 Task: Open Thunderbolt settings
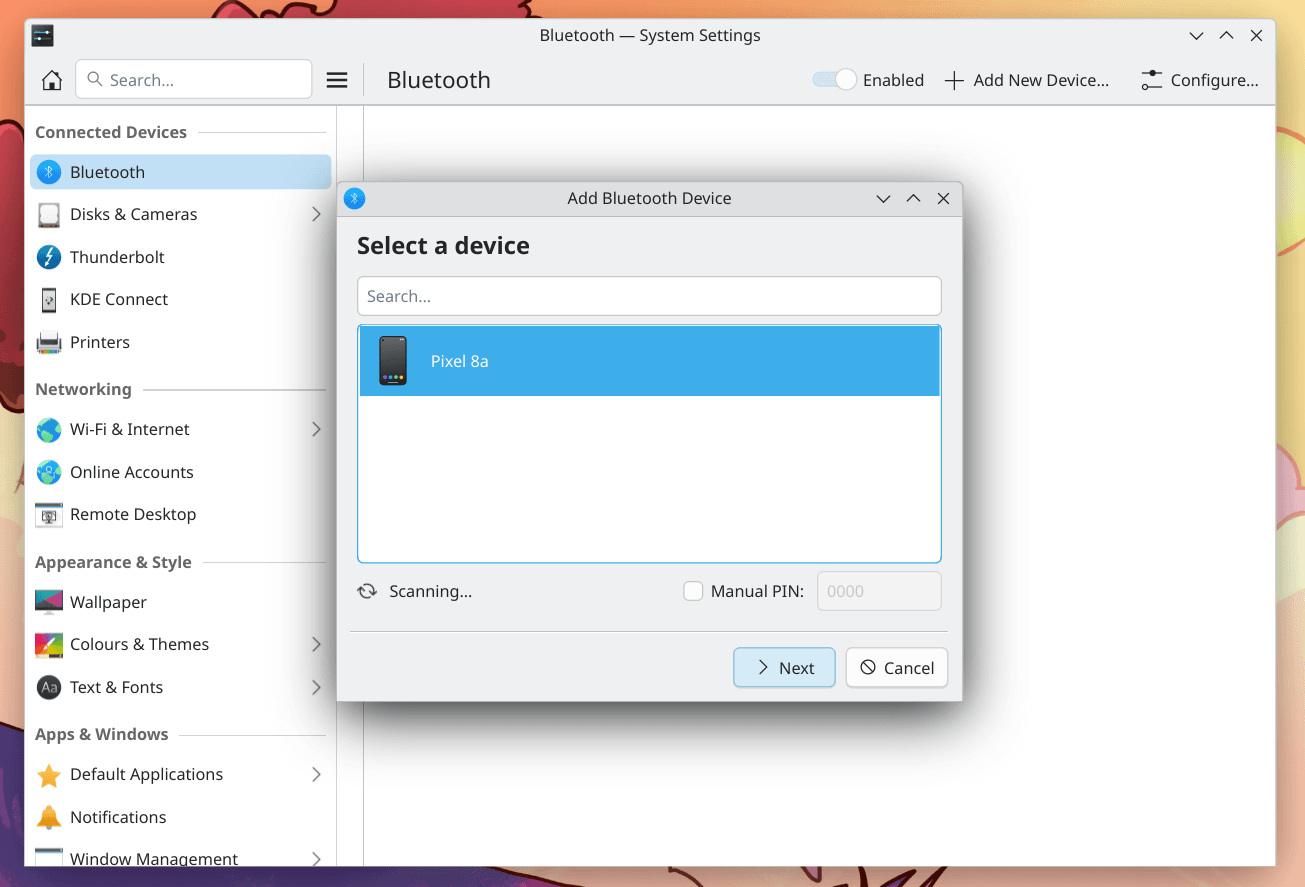117,257
